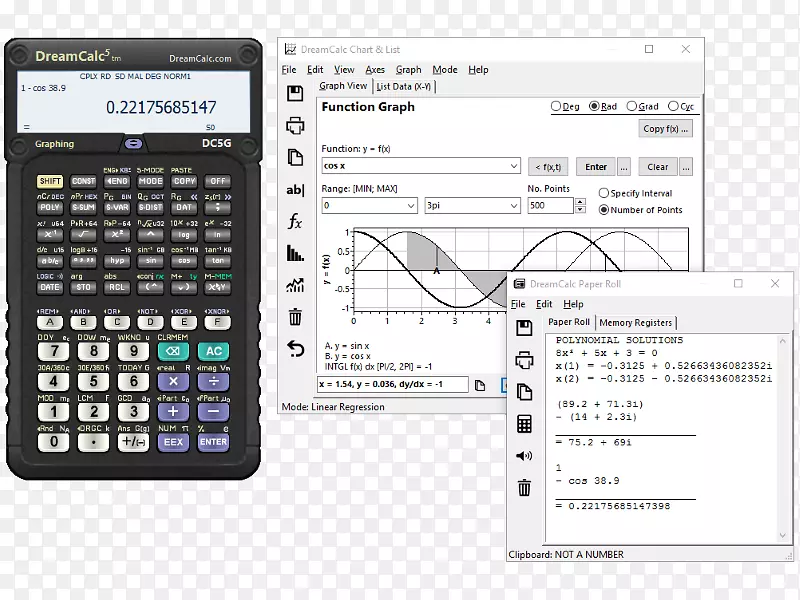800x600 pixels.
Task: Clear the paper roll with trash icon
Action: coord(524,488)
